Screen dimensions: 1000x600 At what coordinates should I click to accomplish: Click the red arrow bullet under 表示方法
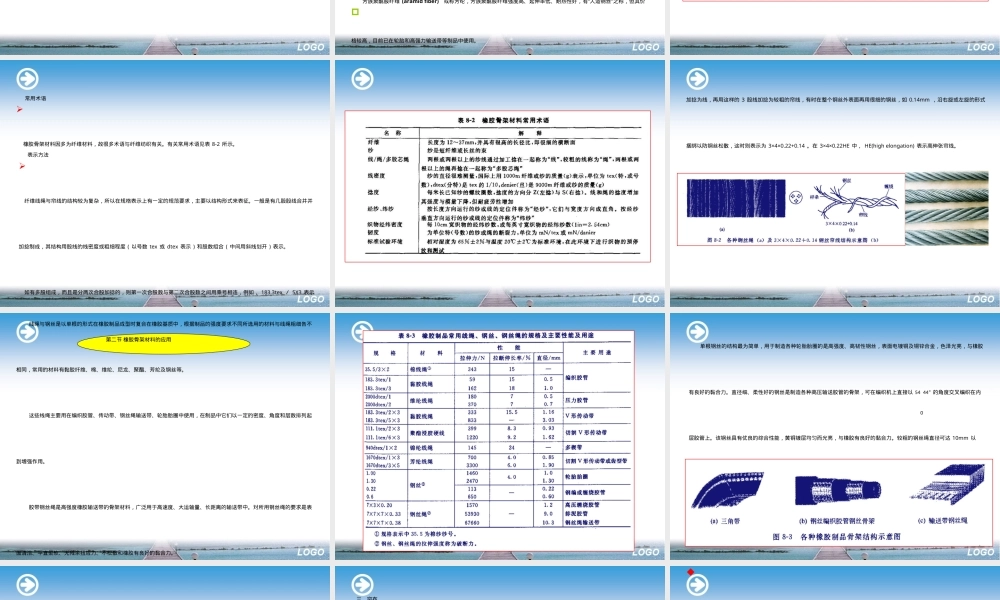tap(22, 166)
